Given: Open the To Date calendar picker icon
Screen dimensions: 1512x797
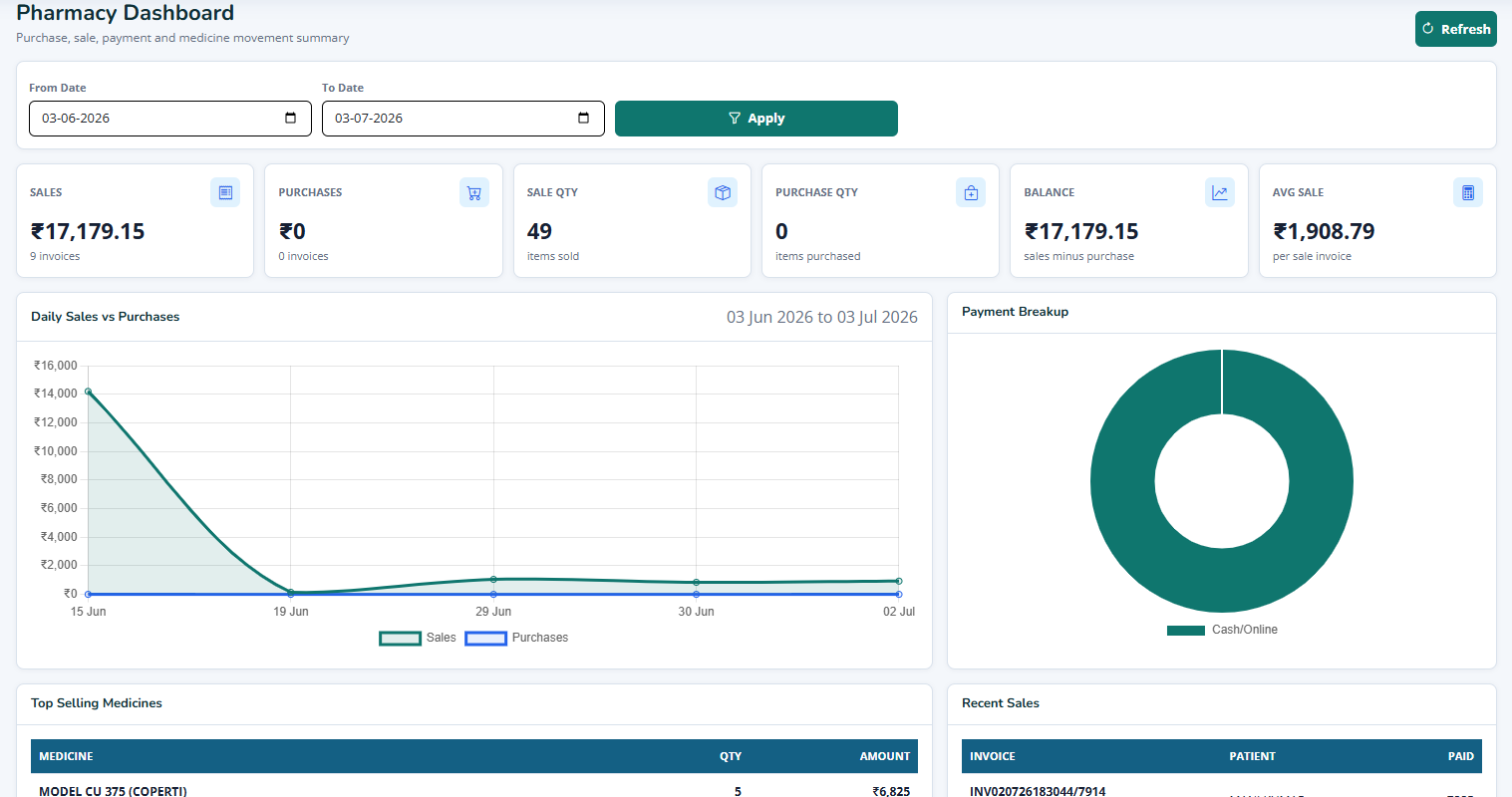Looking at the screenshot, I should click(584, 118).
